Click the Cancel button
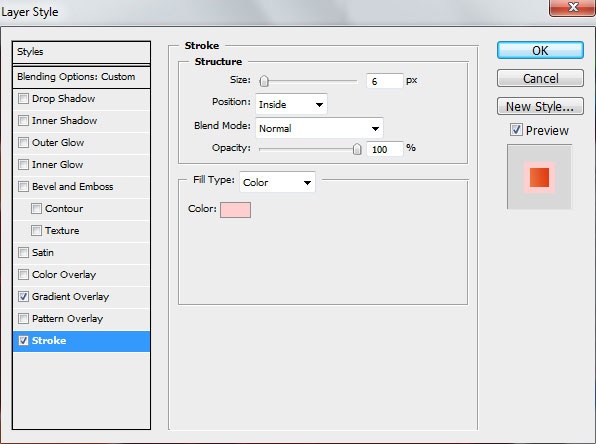The height and width of the screenshot is (444, 596). tap(540, 78)
